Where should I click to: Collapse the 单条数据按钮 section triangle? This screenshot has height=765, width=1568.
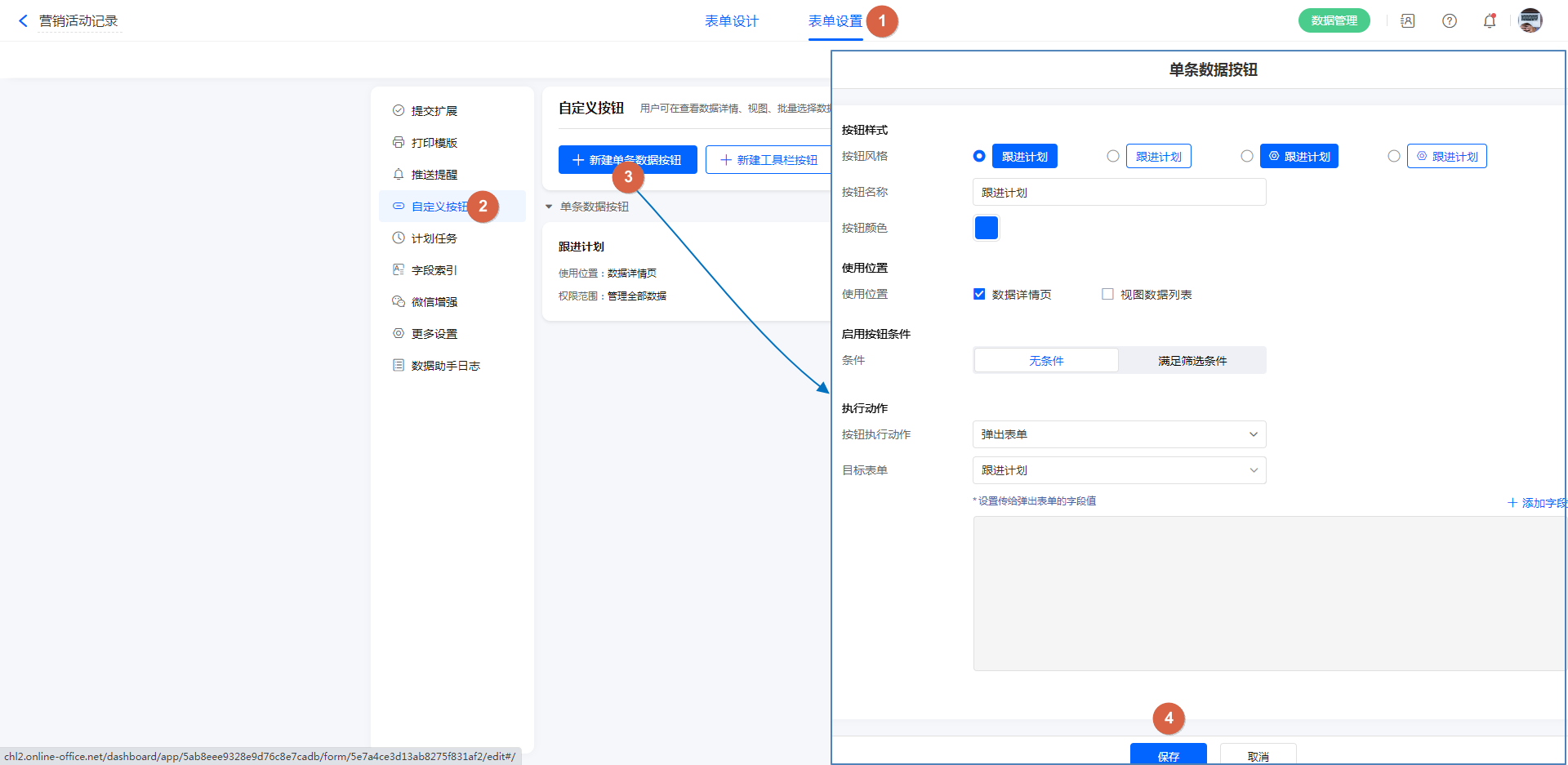pos(549,207)
